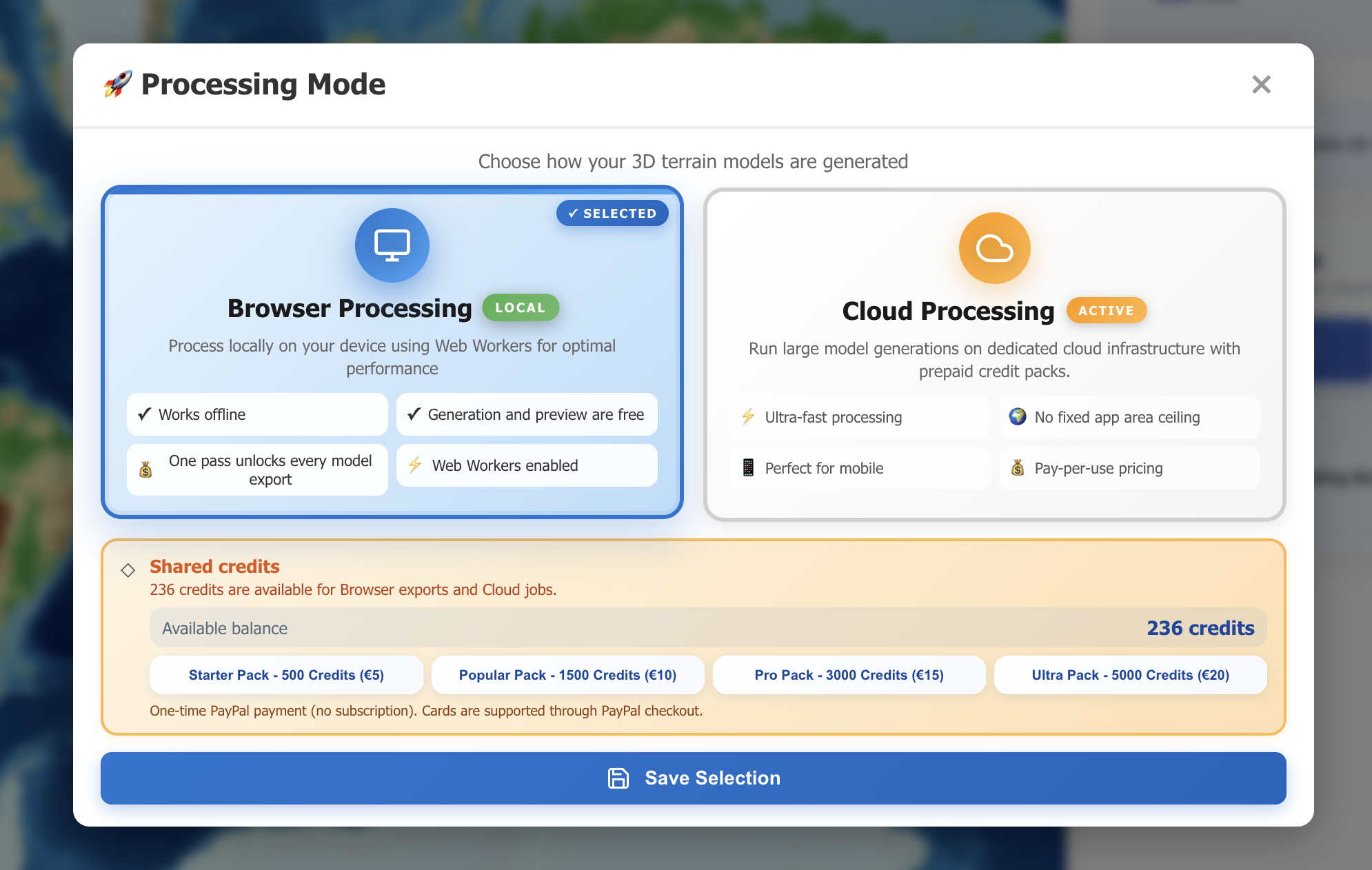Viewport: 1372px width, 870px height.
Task: Select the Cloud Processing card title
Action: tap(948, 311)
